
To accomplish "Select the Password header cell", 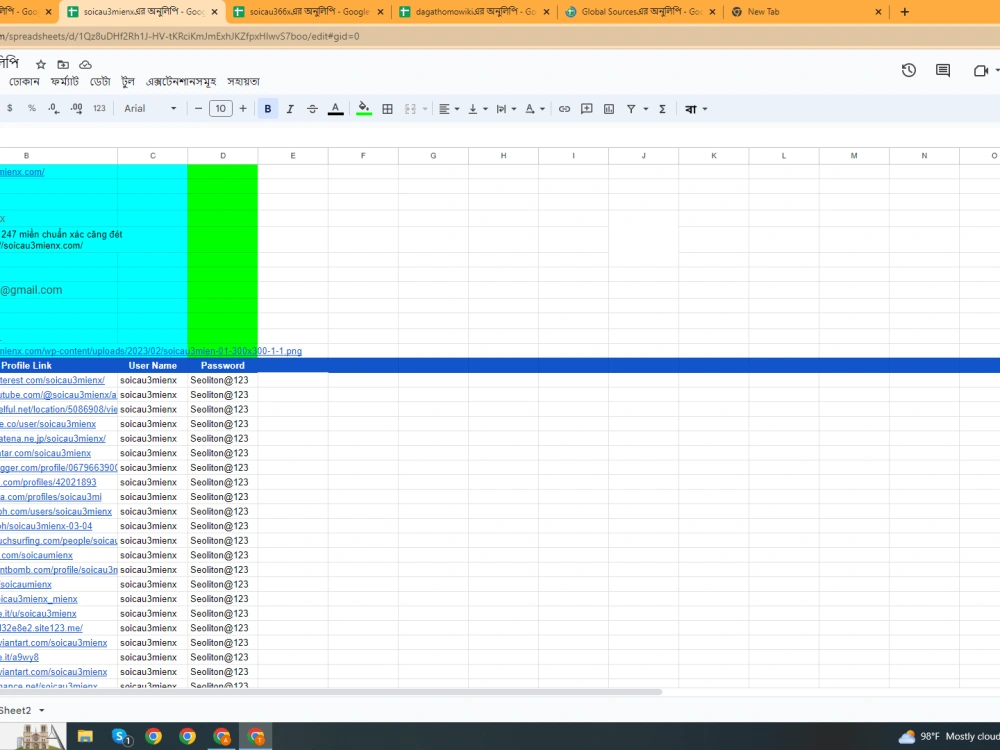I will click(223, 365).
